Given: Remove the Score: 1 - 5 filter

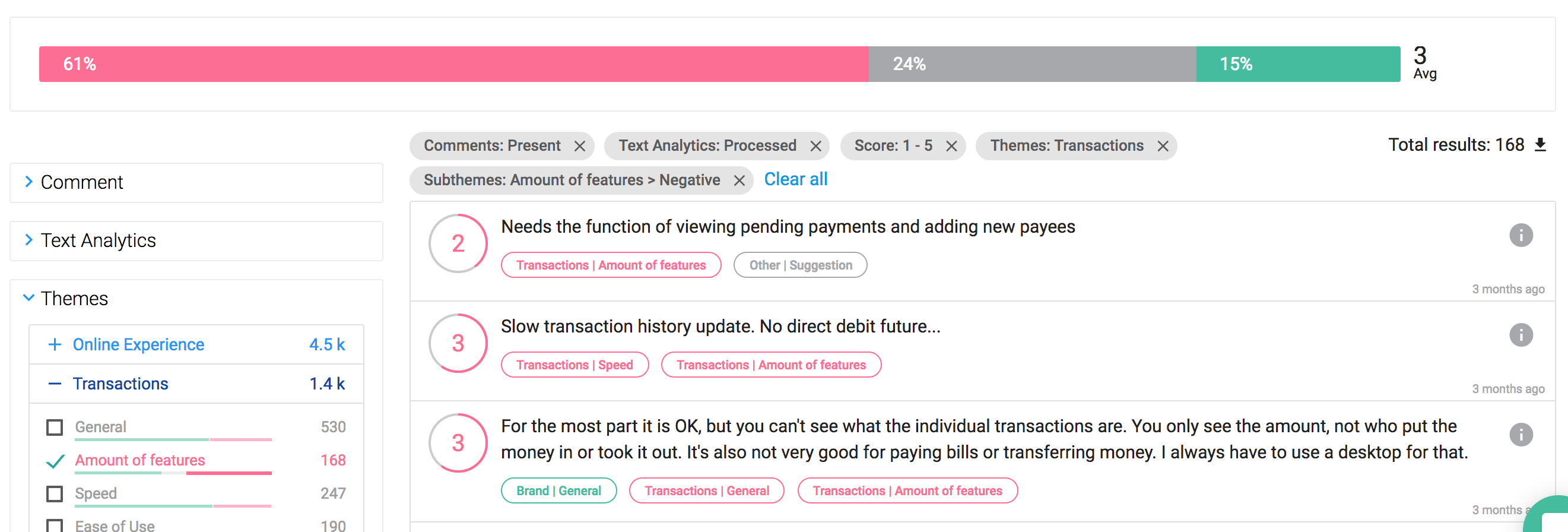Looking at the screenshot, I should [x=951, y=146].
